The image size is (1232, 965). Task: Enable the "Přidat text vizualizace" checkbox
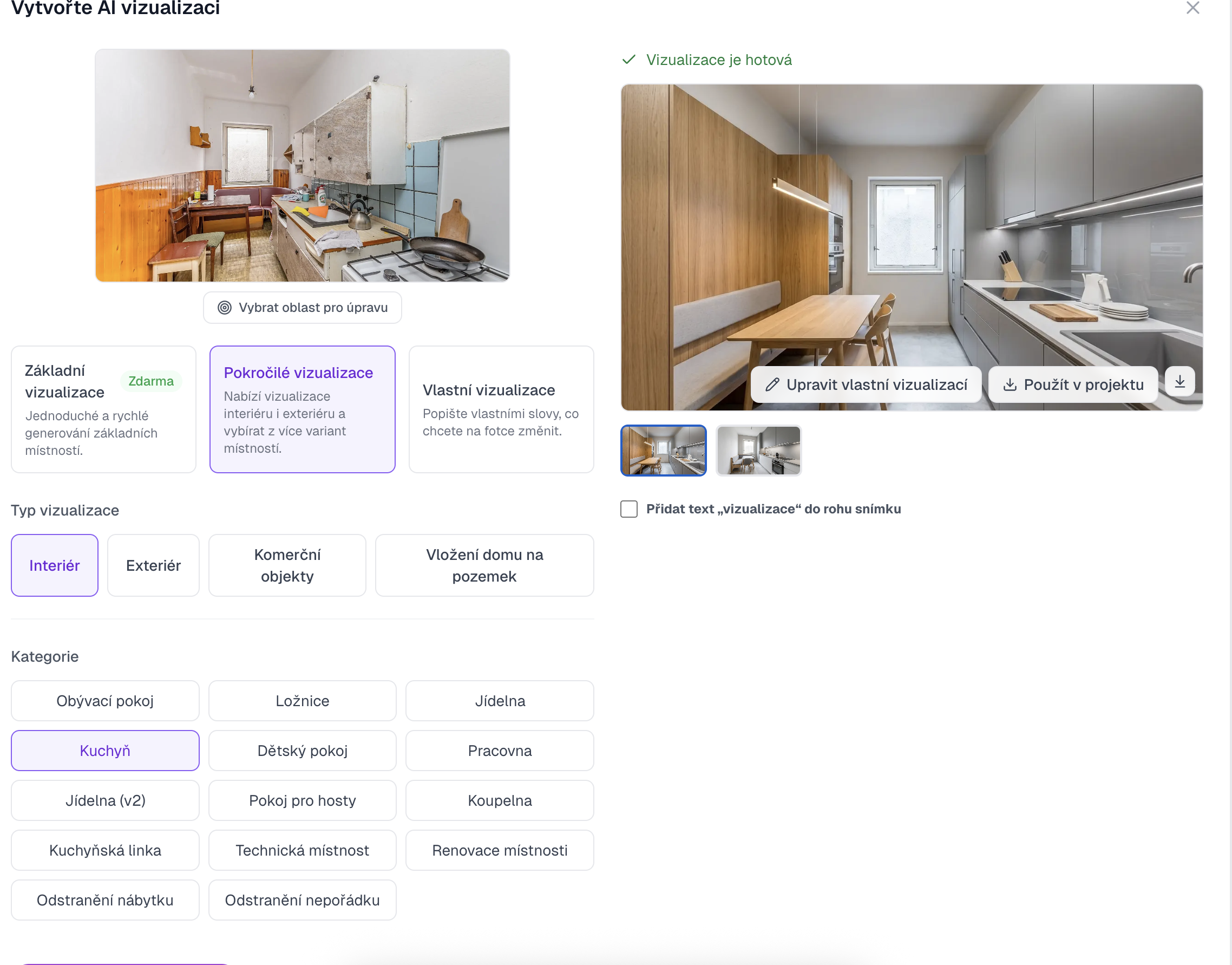tap(628, 508)
